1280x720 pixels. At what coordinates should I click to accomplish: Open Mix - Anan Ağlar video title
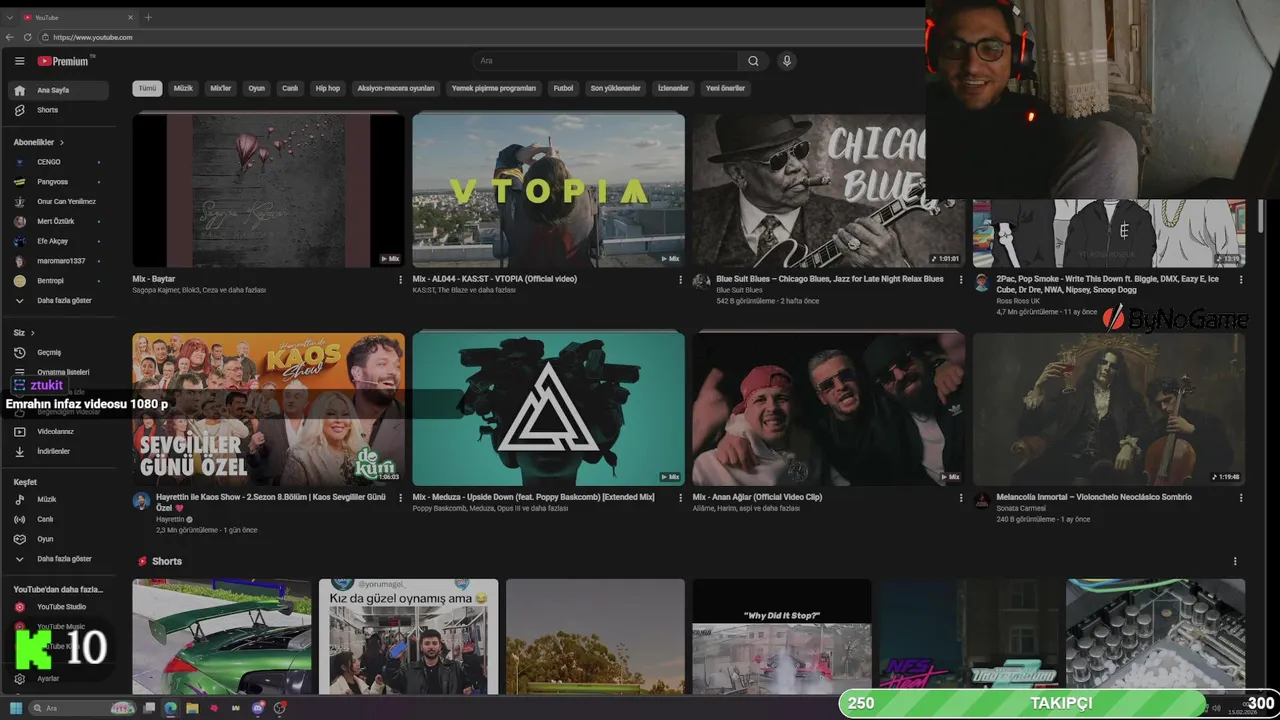(757, 497)
